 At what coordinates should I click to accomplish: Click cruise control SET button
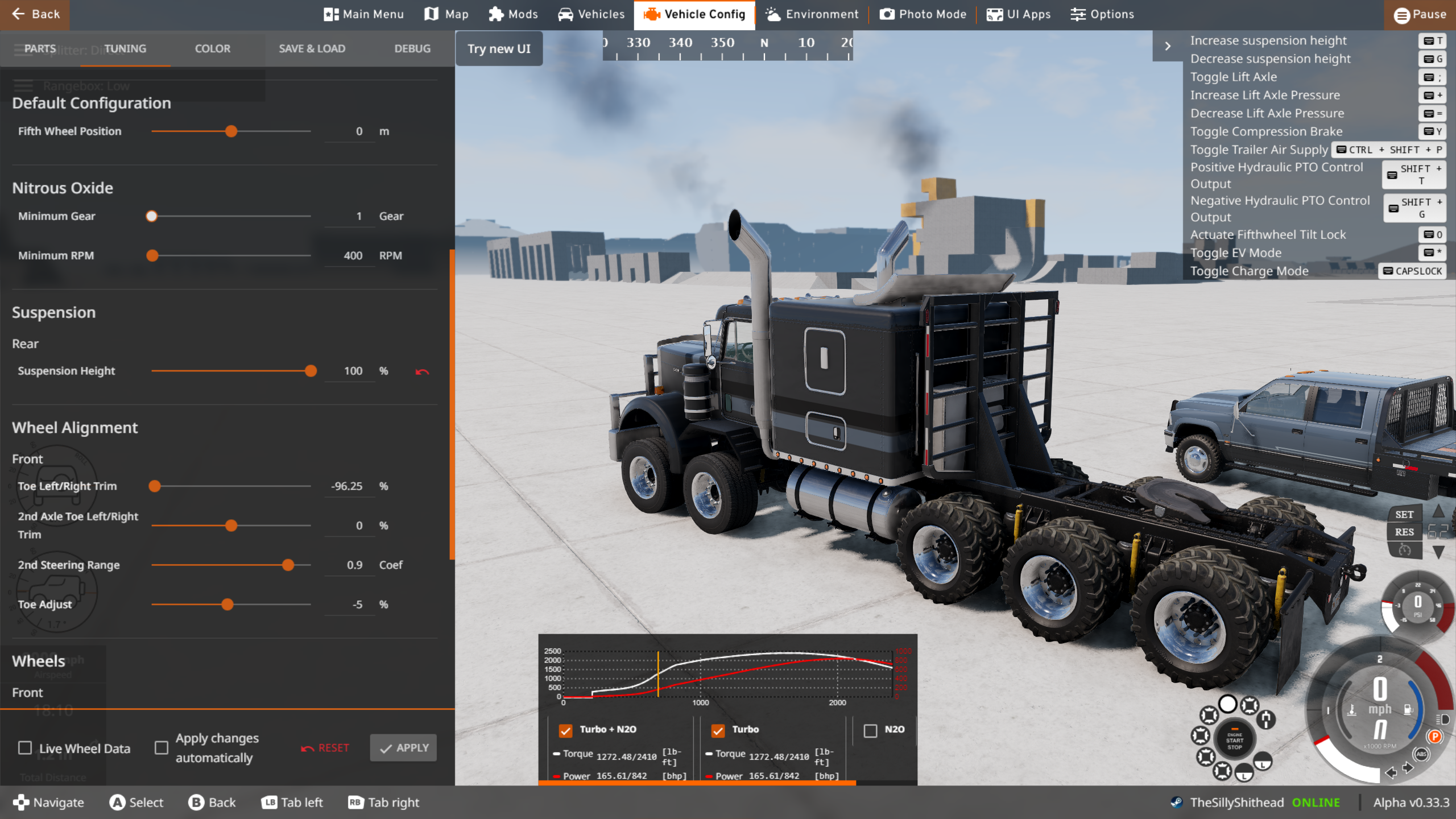coord(1404,514)
